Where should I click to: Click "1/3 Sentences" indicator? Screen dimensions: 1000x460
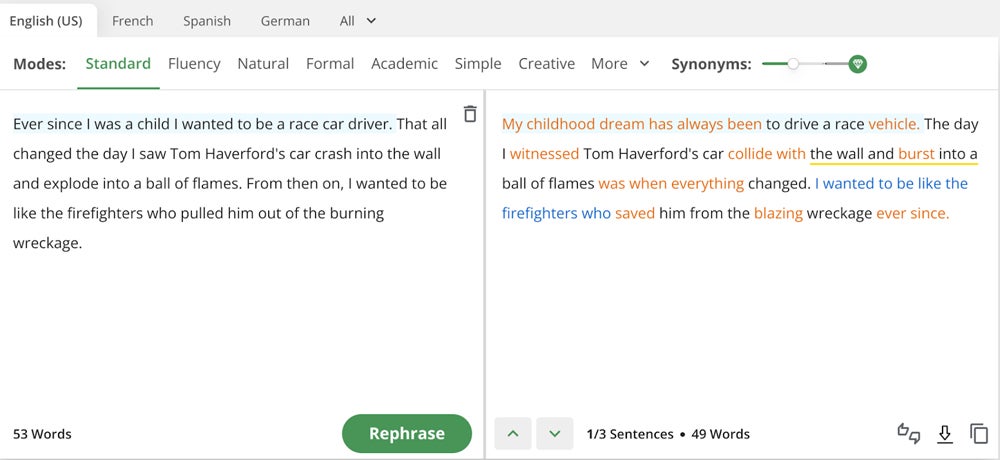[x=630, y=434]
